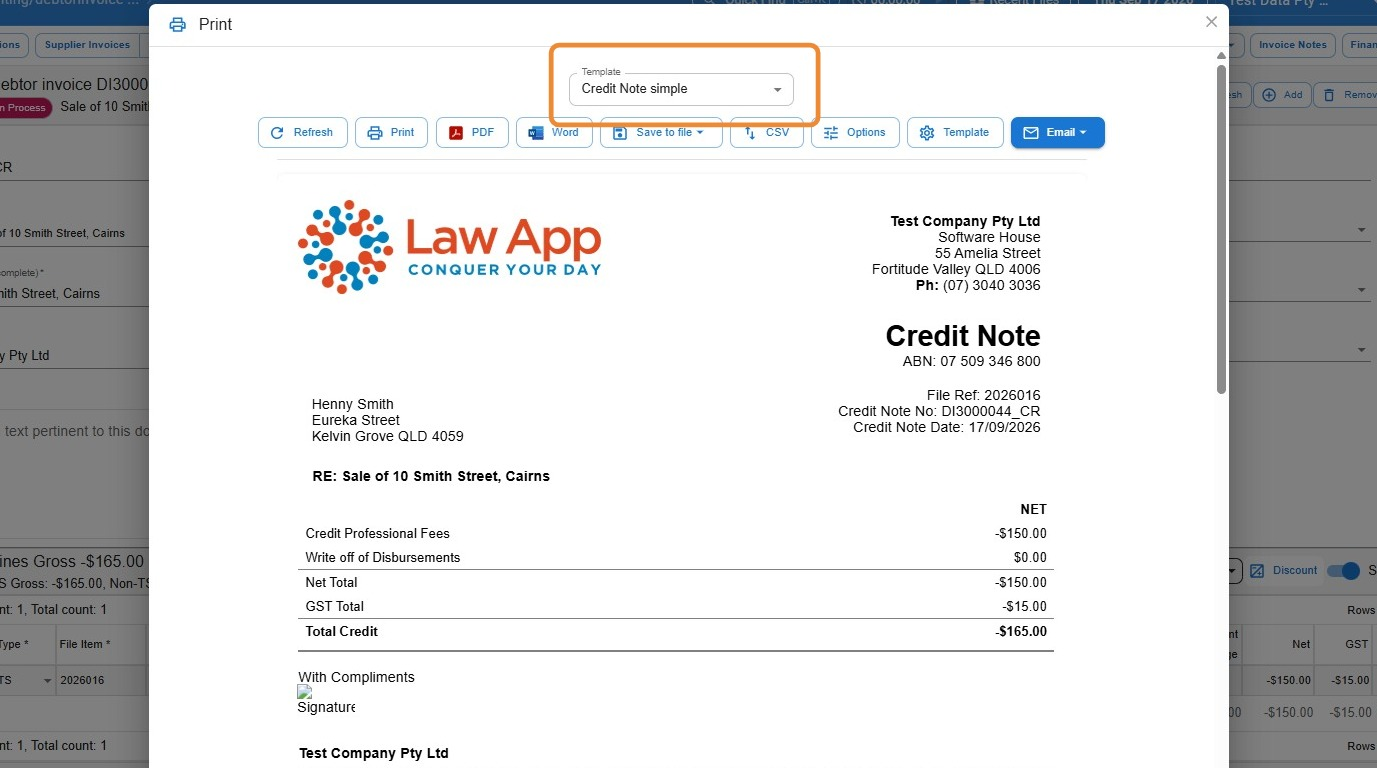Image resolution: width=1377 pixels, height=768 pixels.
Task: Click the GST Total label
Action: pyautogui.click(x=335, y=606)
